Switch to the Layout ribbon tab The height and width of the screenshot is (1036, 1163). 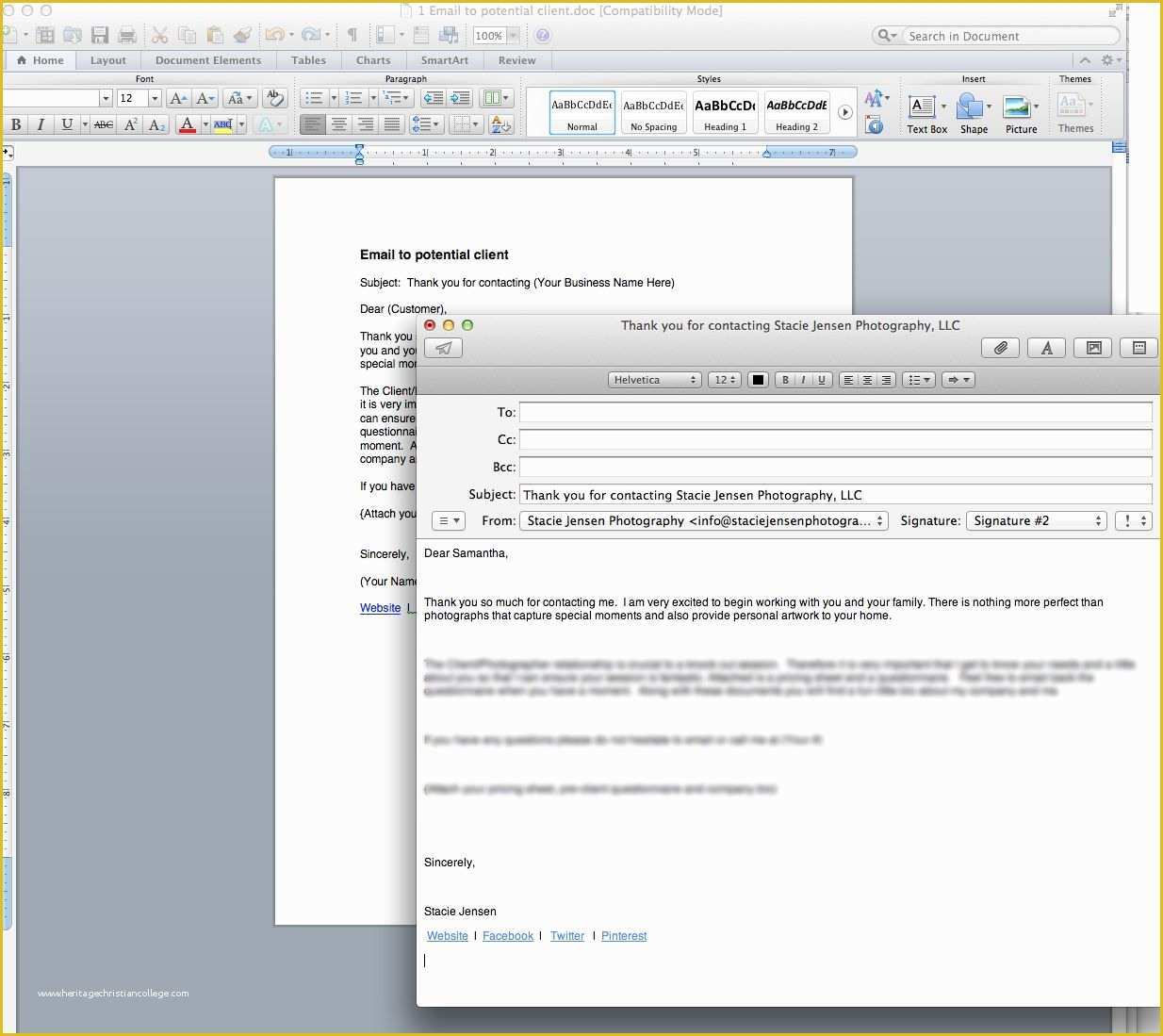(107, 60)
